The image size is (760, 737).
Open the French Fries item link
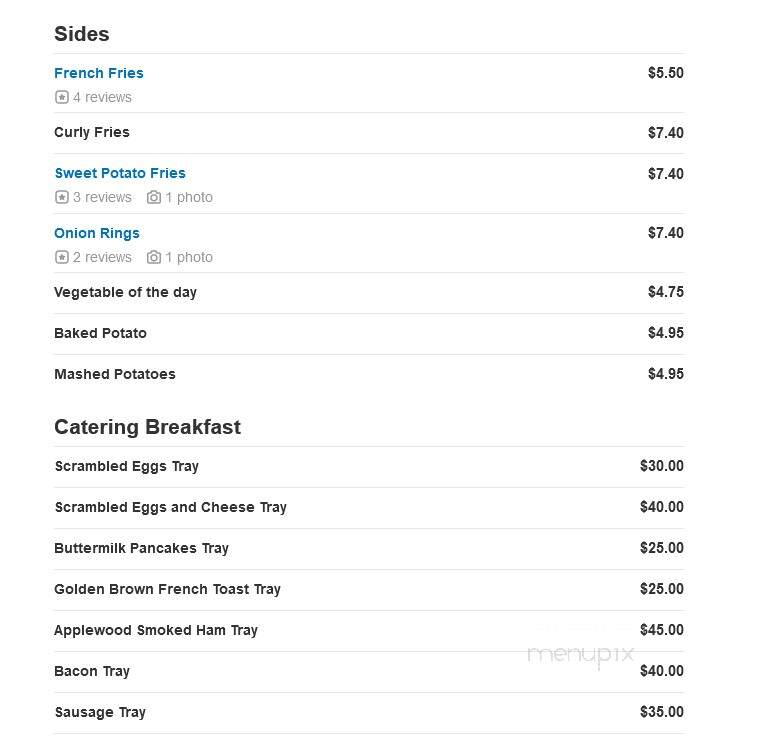pyautogui.click(x=99, y=73)
